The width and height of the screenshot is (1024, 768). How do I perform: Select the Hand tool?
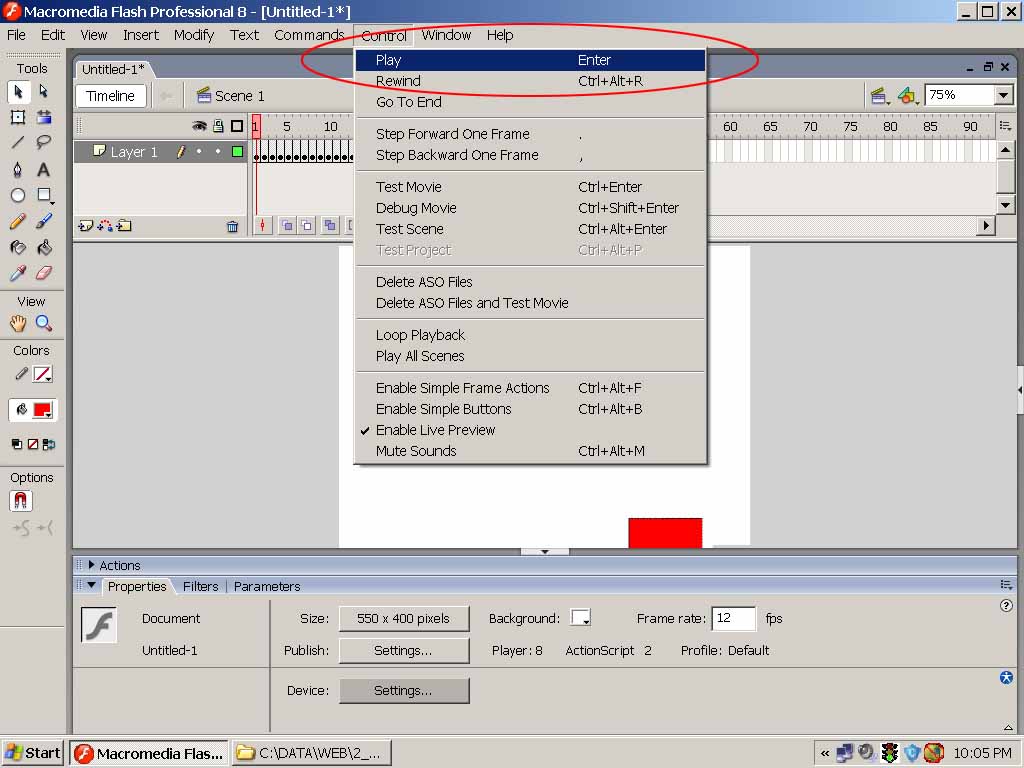point(18,323)
